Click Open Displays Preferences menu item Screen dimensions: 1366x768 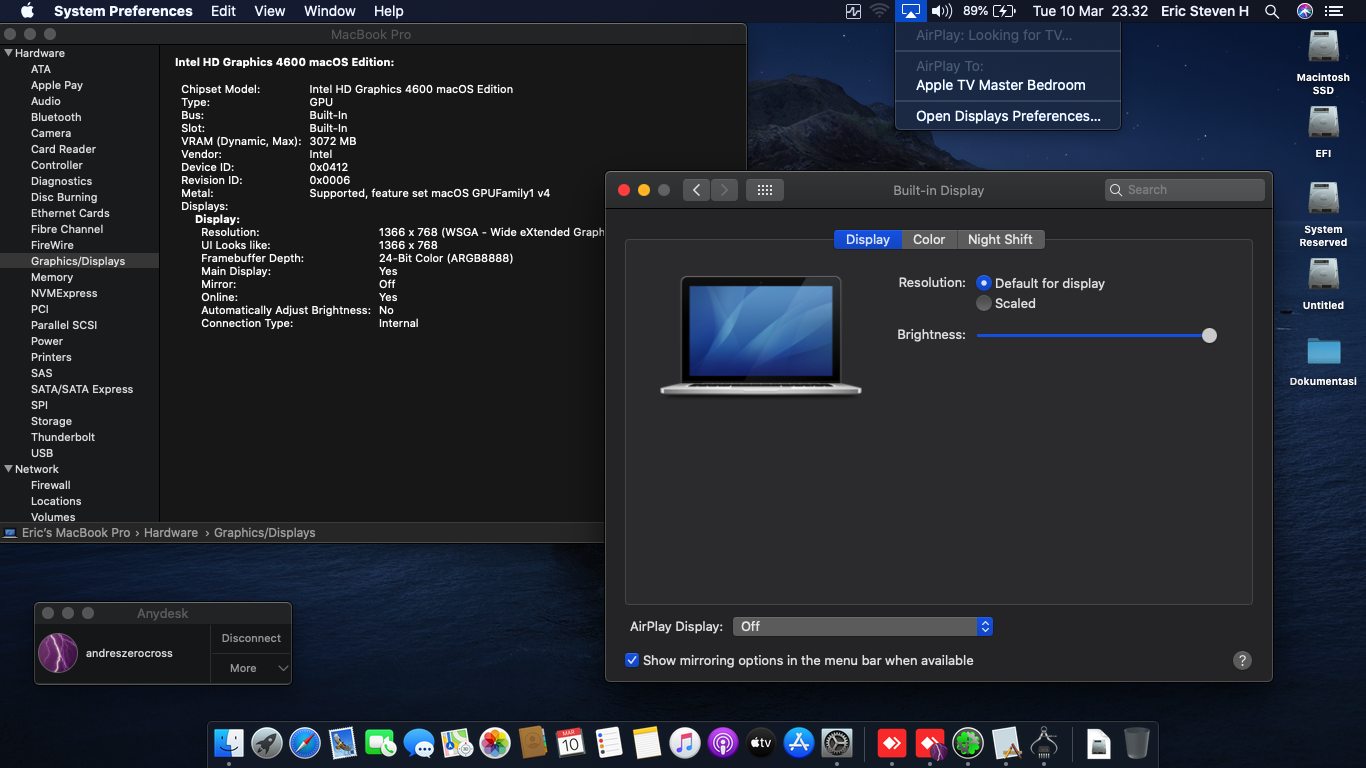1008,116
